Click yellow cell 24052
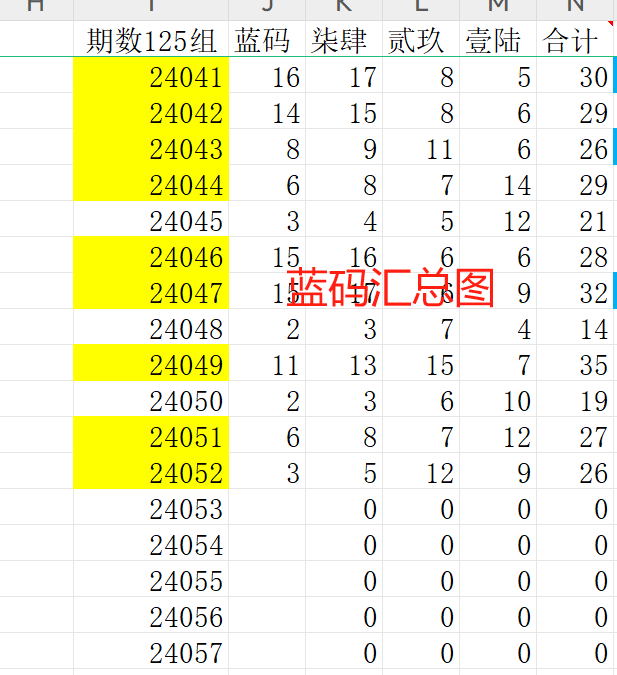 tap(151, 471)
